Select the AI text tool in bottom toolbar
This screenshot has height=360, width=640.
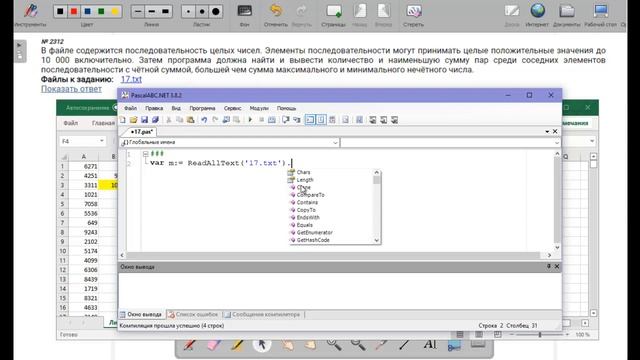430,345
